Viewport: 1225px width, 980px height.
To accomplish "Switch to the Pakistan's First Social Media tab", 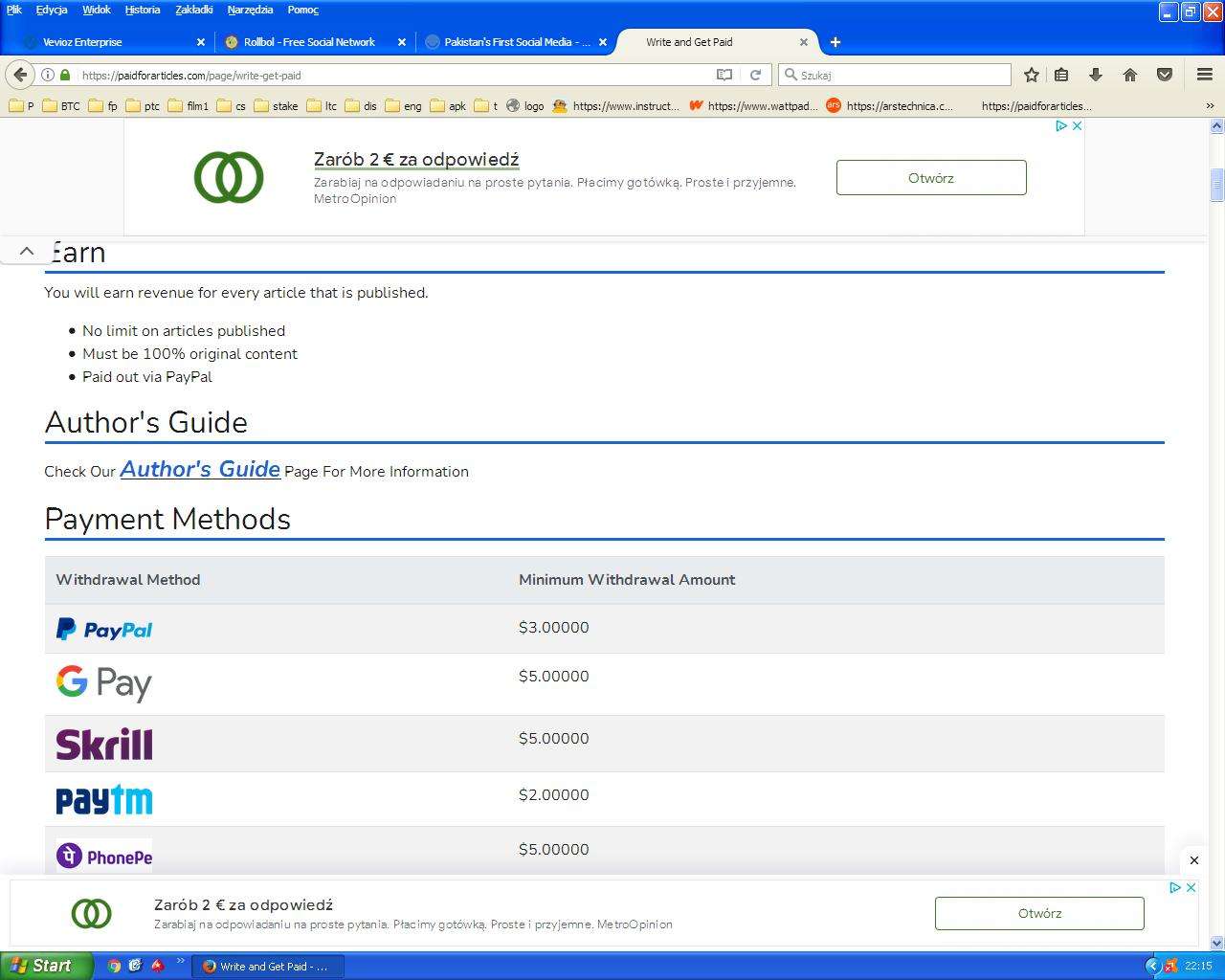I will [515, 42].
